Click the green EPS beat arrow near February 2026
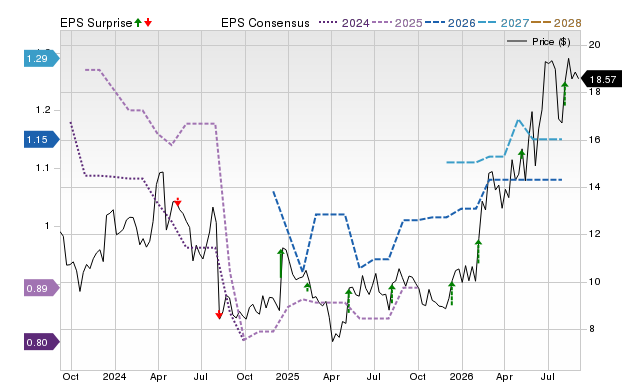Screen dimensions: 640x382 click(478, 251)
